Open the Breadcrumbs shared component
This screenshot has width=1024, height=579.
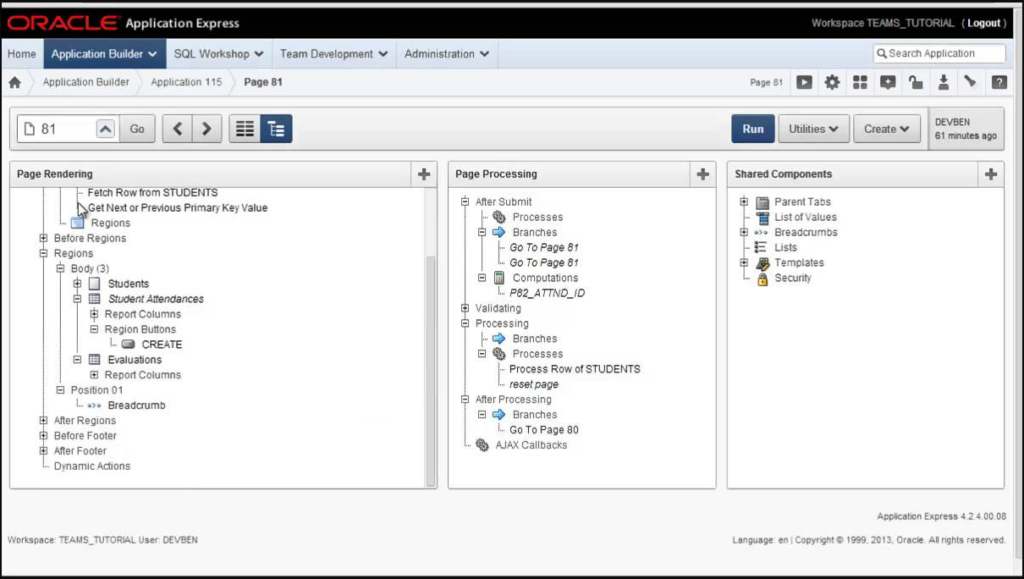pyautogui.click(x=806, y=232)
